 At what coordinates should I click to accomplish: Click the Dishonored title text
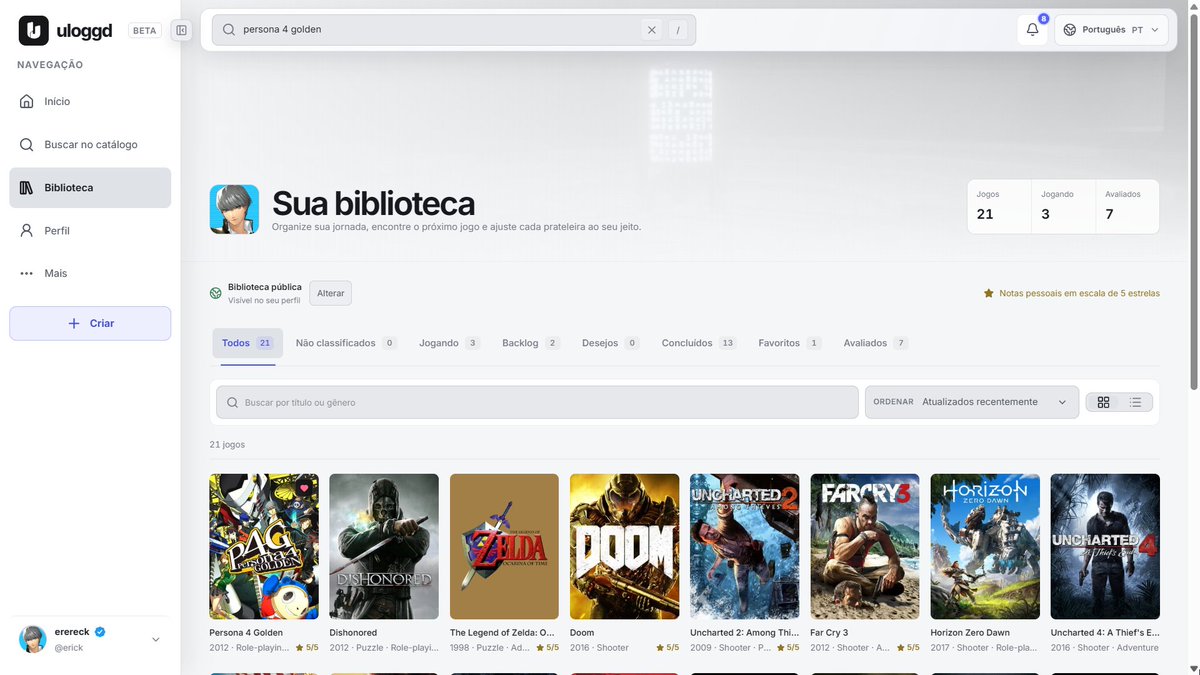pos(353,633)
